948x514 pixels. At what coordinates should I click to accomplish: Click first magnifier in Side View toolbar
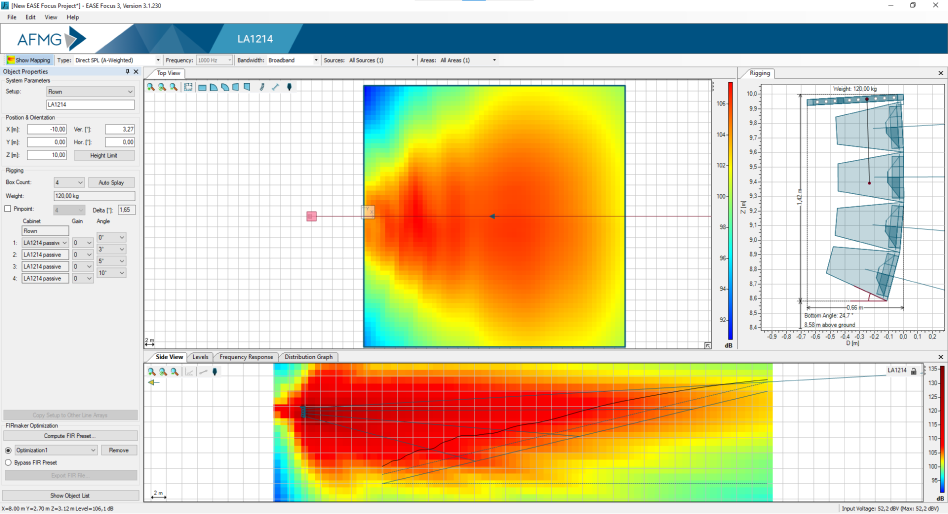(x=152, y=372)
